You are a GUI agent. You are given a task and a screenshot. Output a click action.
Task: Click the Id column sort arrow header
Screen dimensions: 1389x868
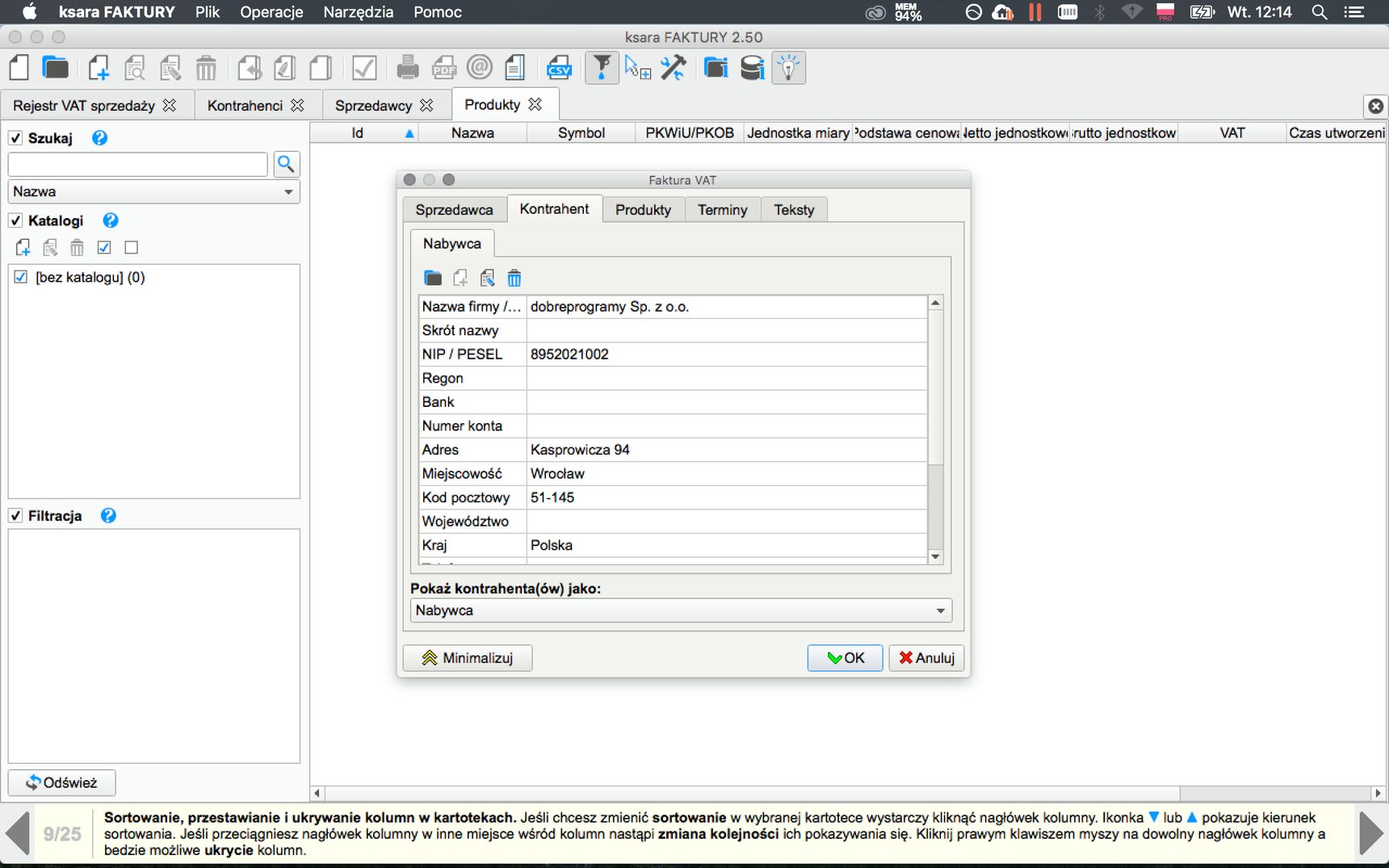tap(409, 133)
